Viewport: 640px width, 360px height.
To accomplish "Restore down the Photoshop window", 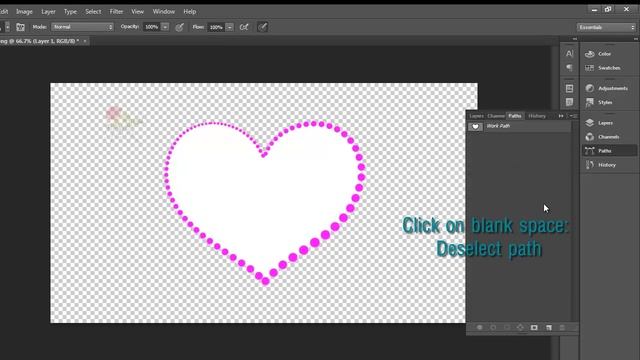I will click(x=608, y=9).
